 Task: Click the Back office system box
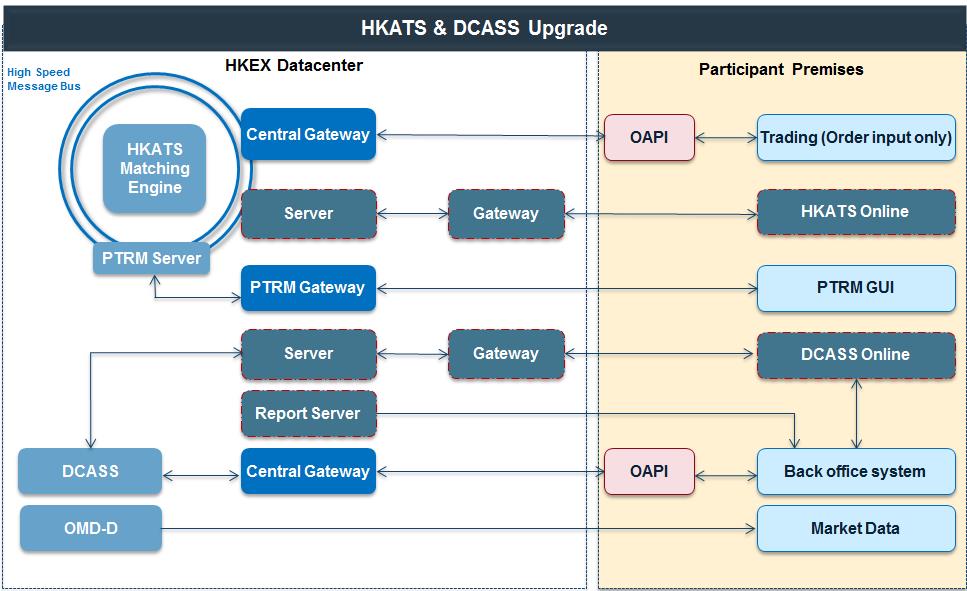pyautogui.click(x=856, y=471)
